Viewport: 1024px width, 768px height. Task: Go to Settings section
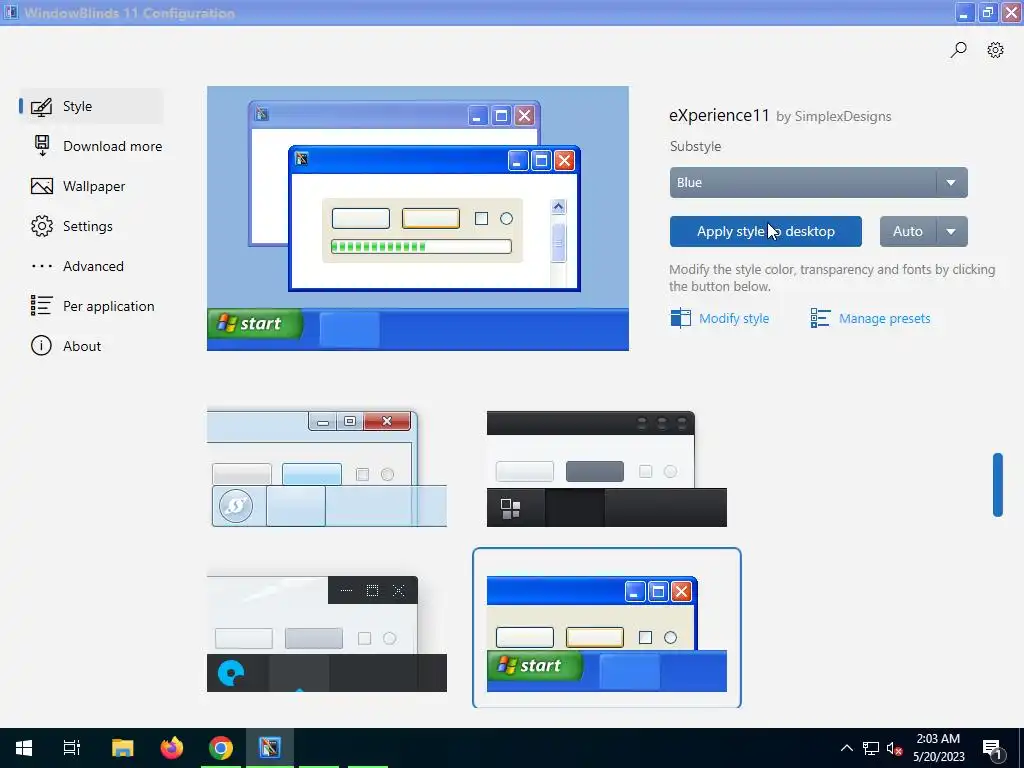tap(91, 226)
